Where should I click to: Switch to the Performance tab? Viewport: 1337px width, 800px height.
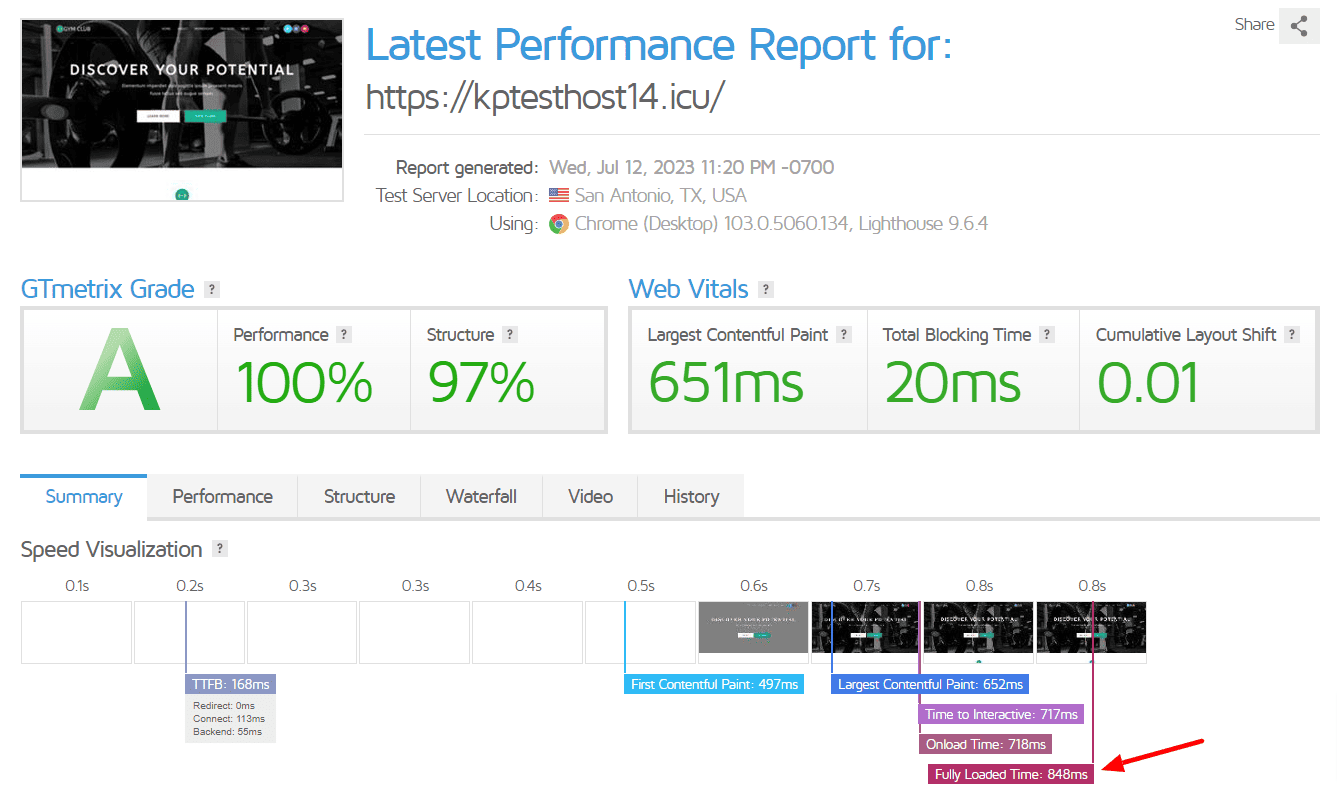click(x=222, y=497)
